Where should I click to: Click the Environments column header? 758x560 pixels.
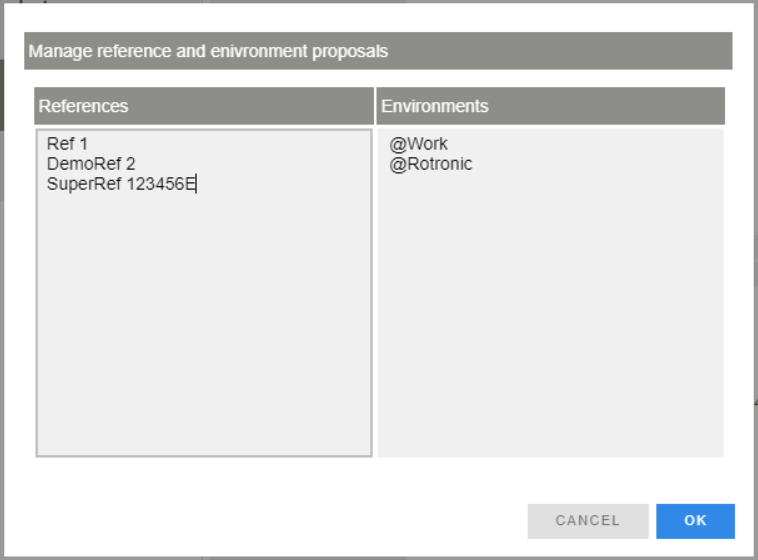pyautogui.click(x=549, y=106)
